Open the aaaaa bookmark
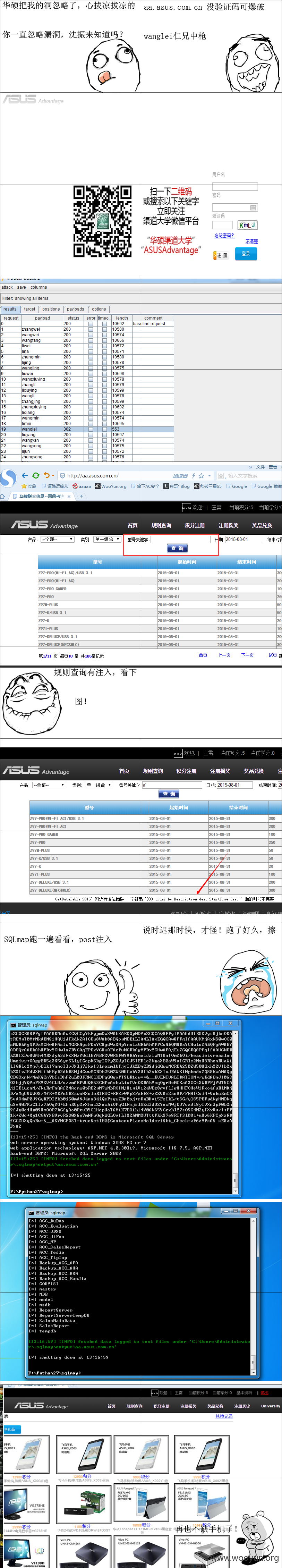This screenshot has width=282, height=1568. 82,486
